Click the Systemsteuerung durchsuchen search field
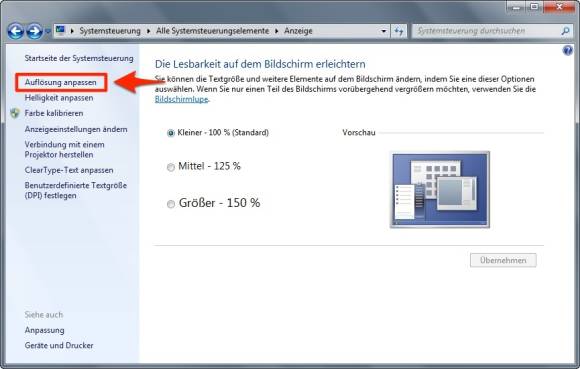This screenshot has width=580, height=369. tap(486, 31)
